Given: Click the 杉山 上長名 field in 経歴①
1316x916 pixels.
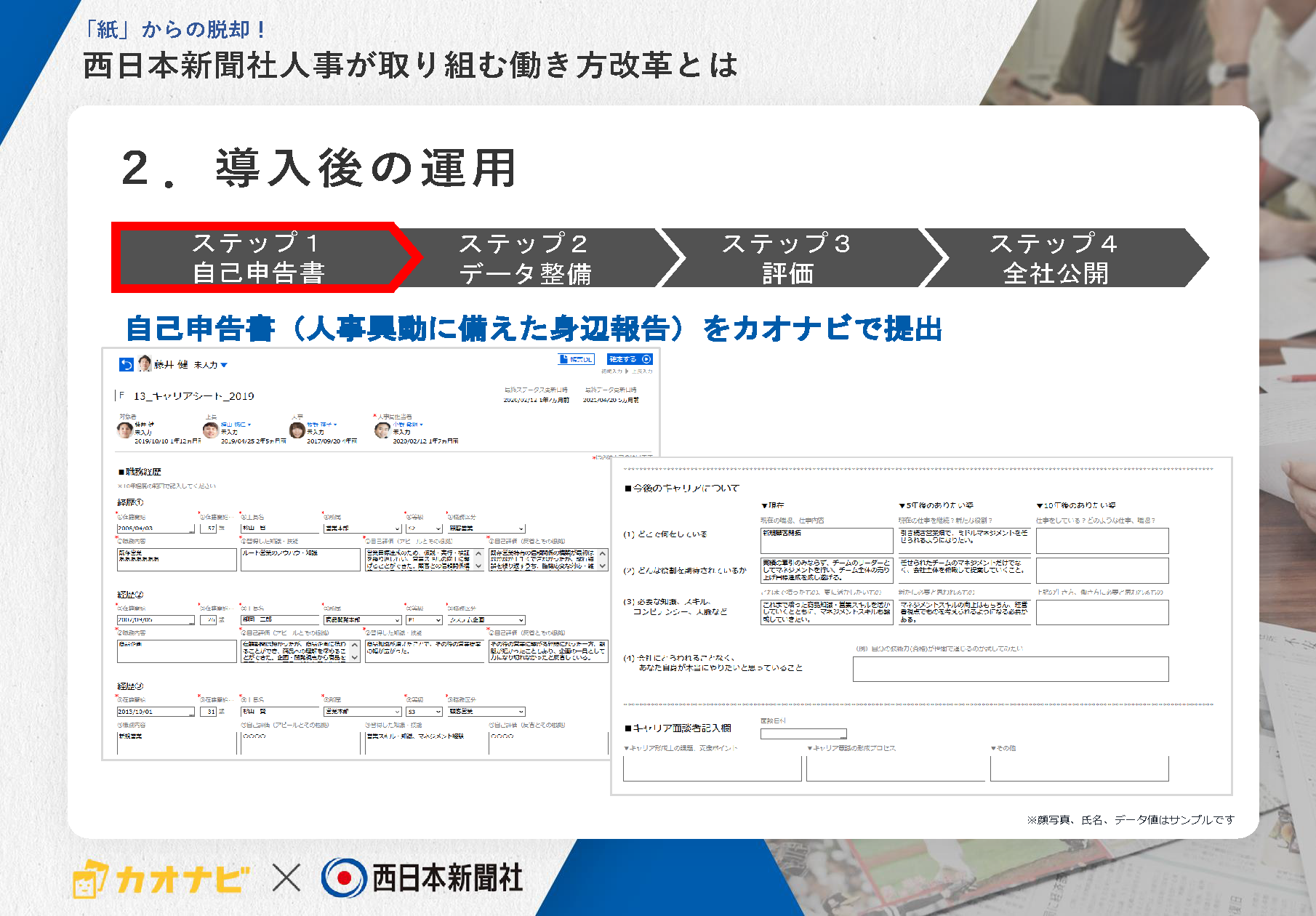Looking at the screenshot, I should pos(280,529).
